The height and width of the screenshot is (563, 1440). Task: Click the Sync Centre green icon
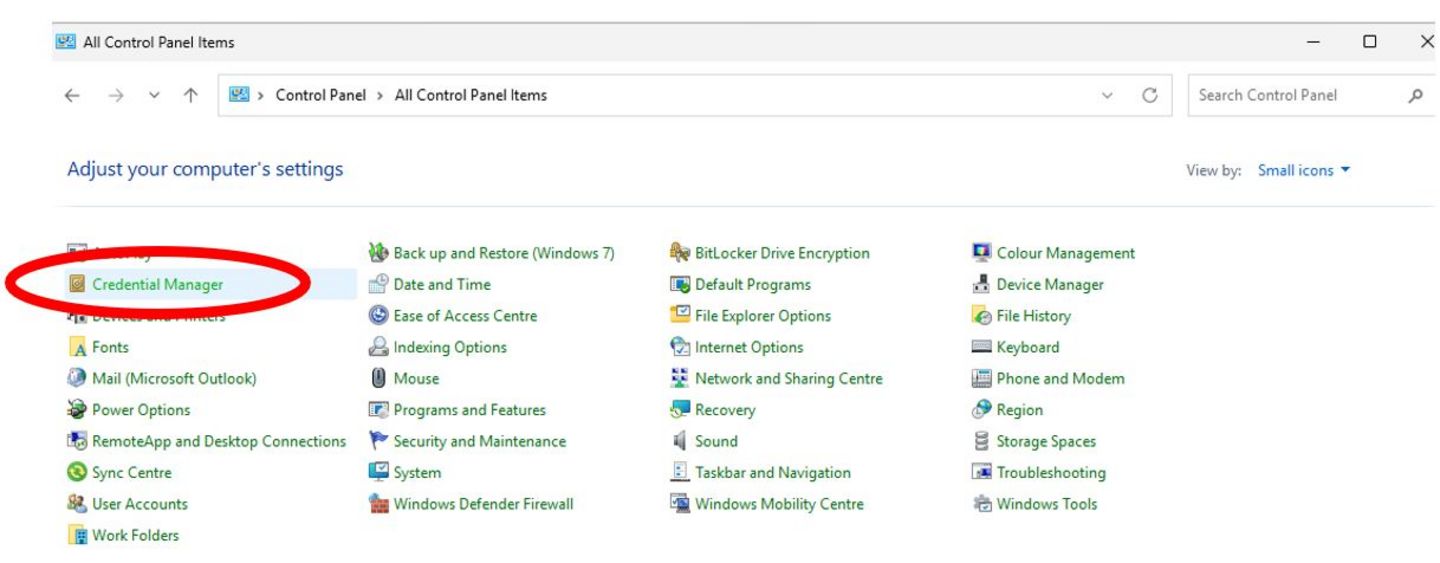(77, 473)
